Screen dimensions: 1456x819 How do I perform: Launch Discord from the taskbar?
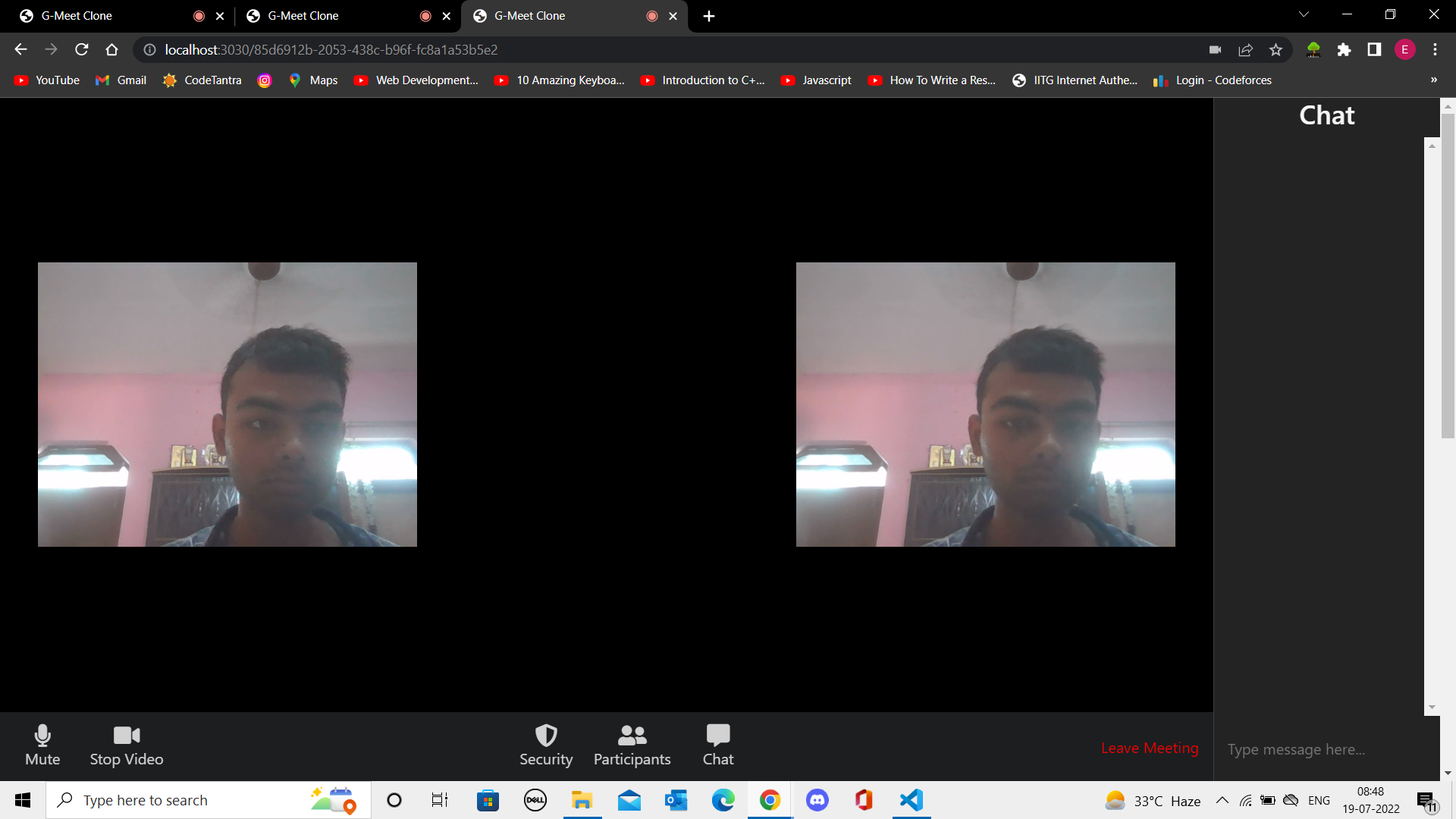817,800
